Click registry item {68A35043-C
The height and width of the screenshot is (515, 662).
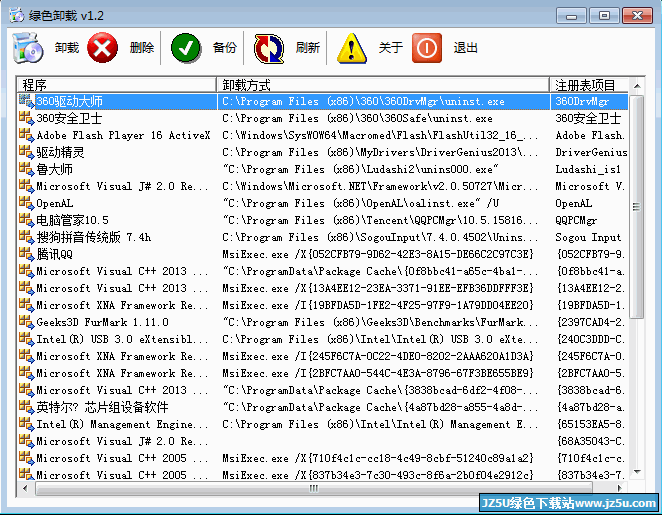coord(590,441)
